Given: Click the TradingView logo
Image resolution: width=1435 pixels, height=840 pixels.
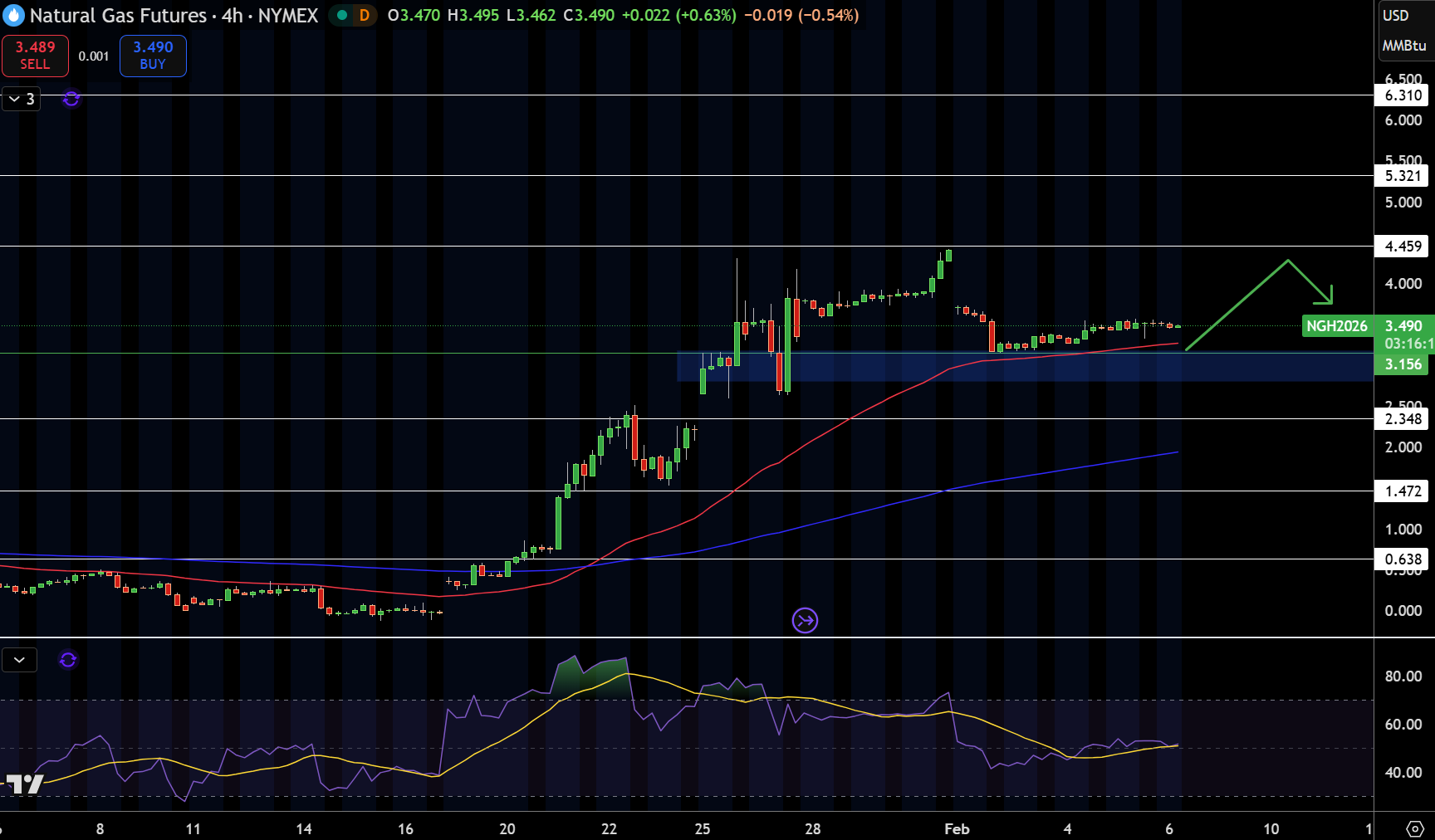Looking at the screenshot, I should (24, 784).
